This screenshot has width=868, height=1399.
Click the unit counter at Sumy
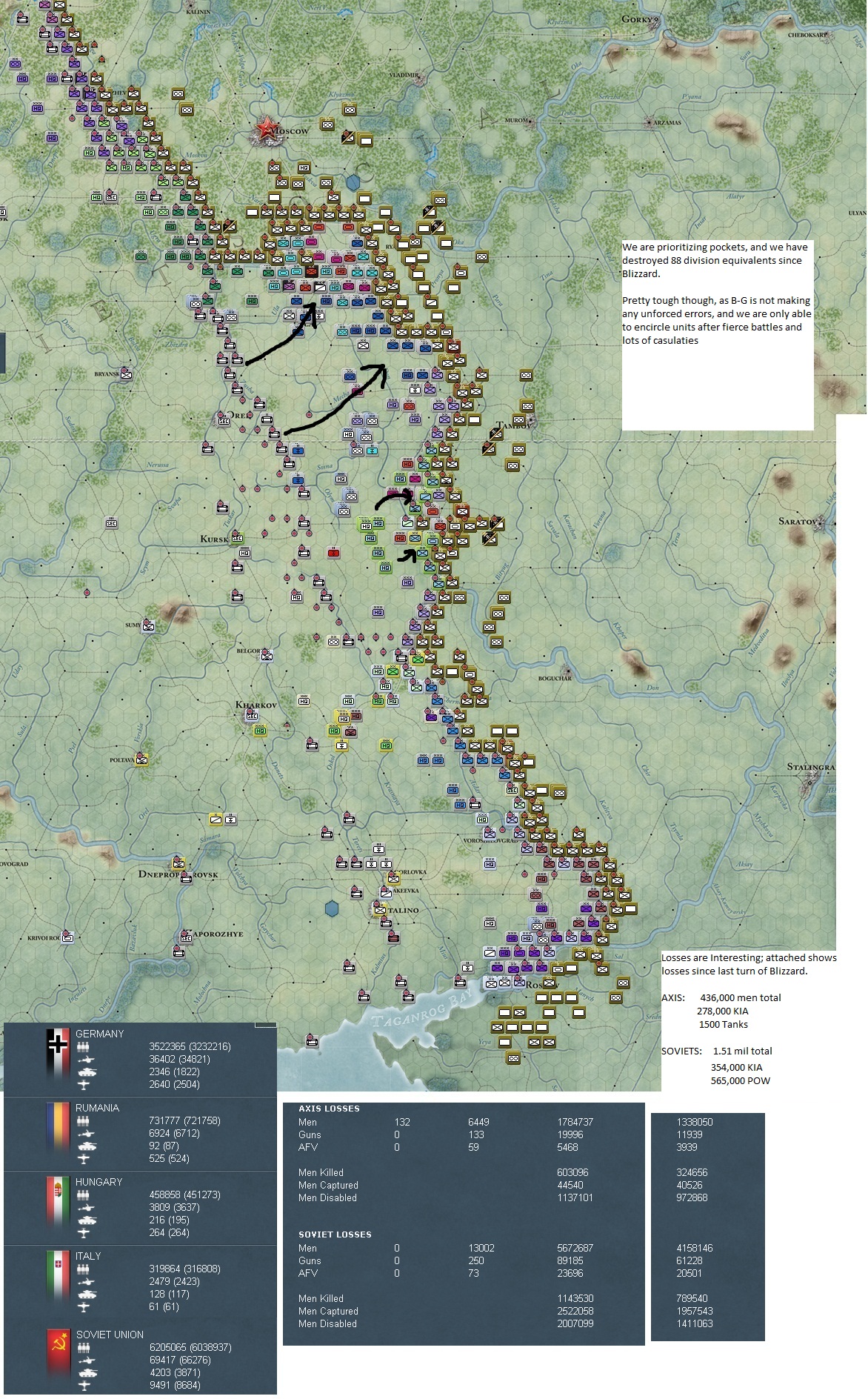148,626
